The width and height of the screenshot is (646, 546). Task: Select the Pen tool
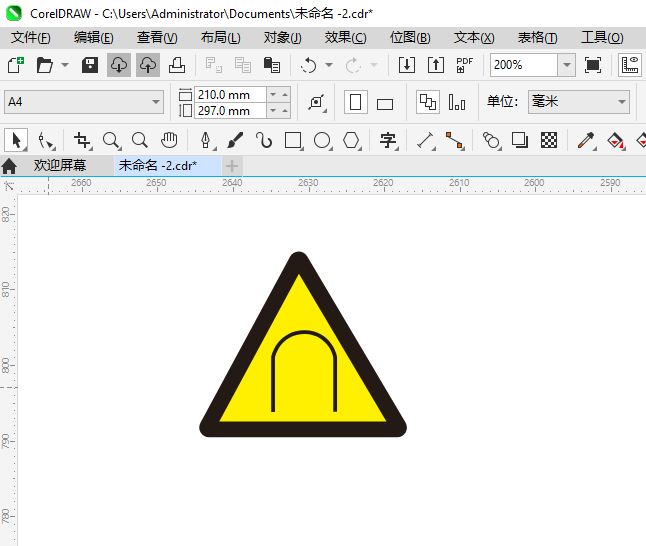pyautogui.click(x=206, y=140)
